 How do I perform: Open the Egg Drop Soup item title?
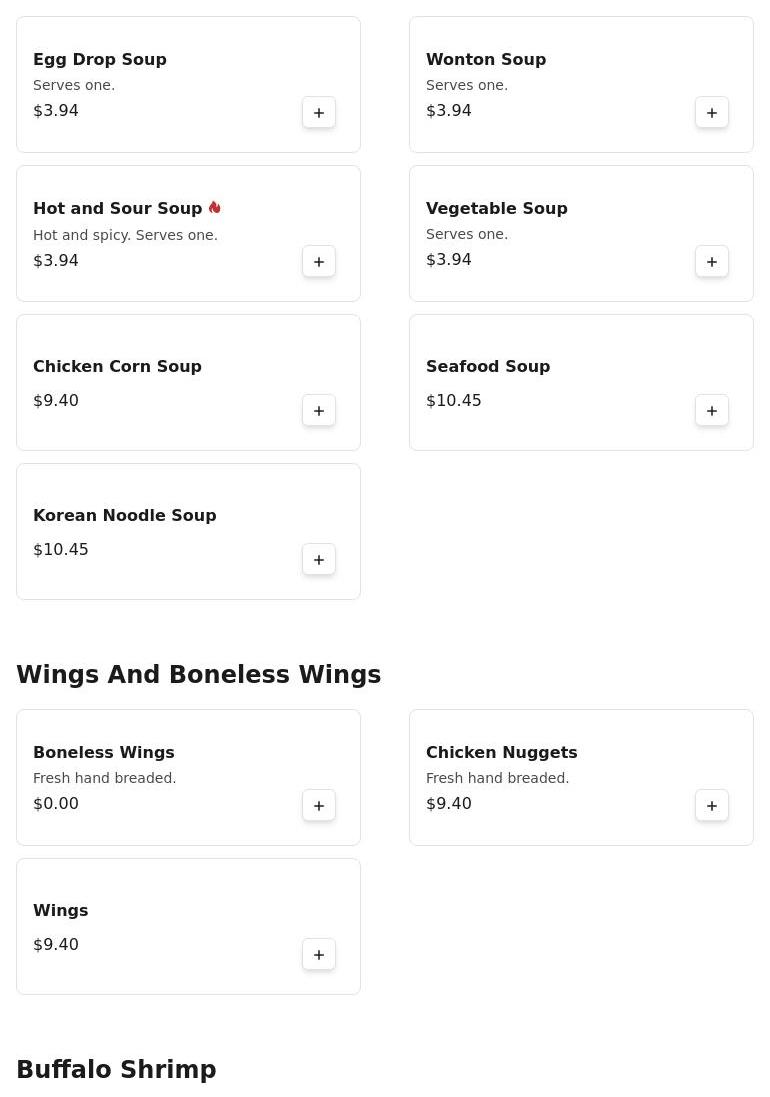(x=100, y=59)
